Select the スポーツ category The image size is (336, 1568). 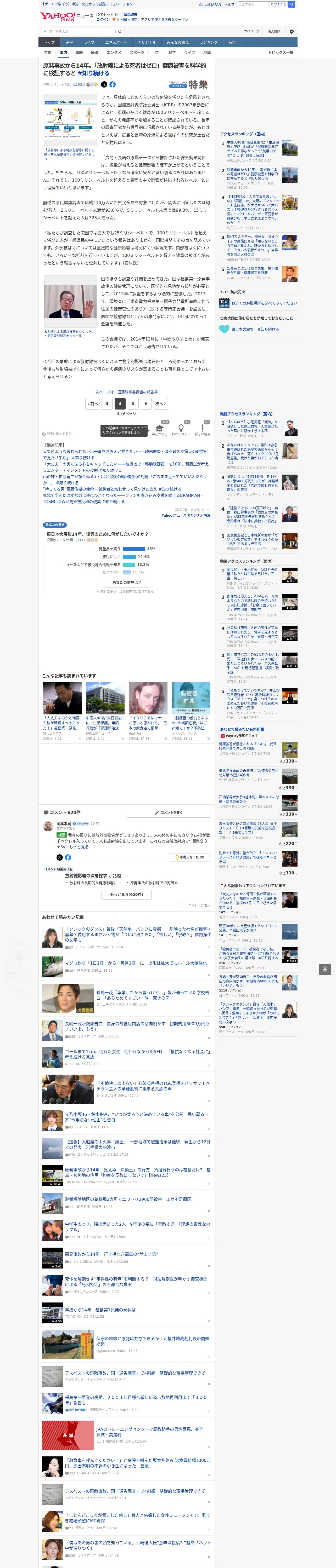tap(137, 52)
